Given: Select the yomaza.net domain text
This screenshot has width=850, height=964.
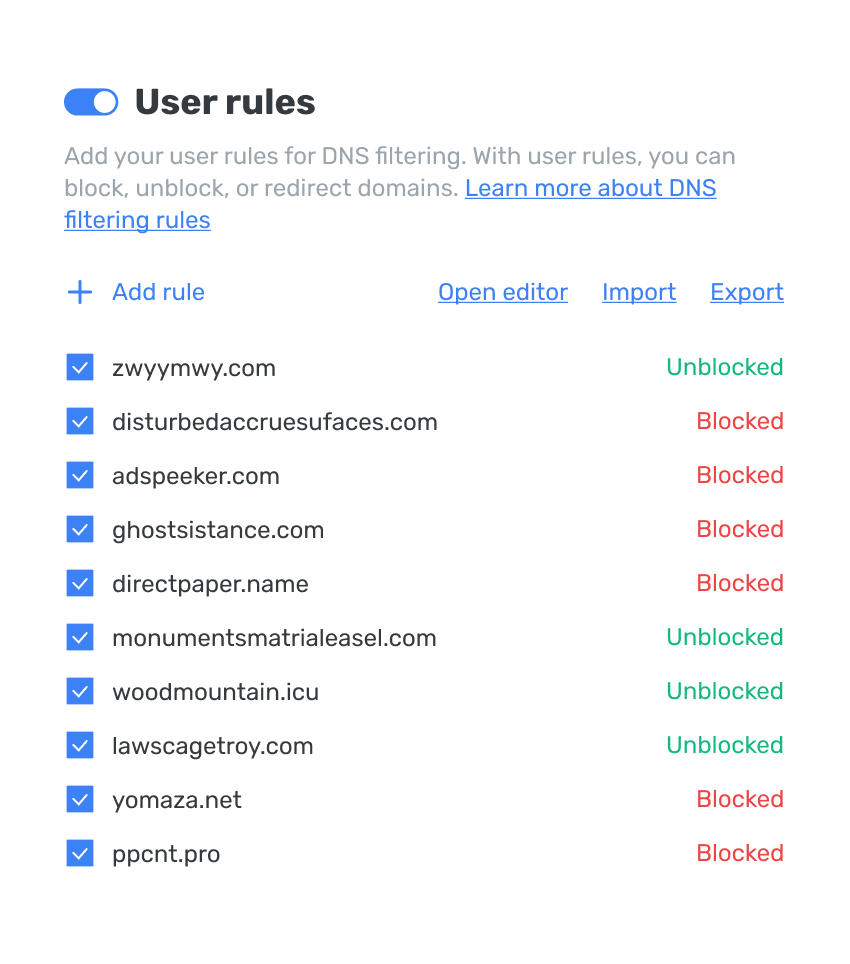Looking at the screenshot, I should click(177, 800).
